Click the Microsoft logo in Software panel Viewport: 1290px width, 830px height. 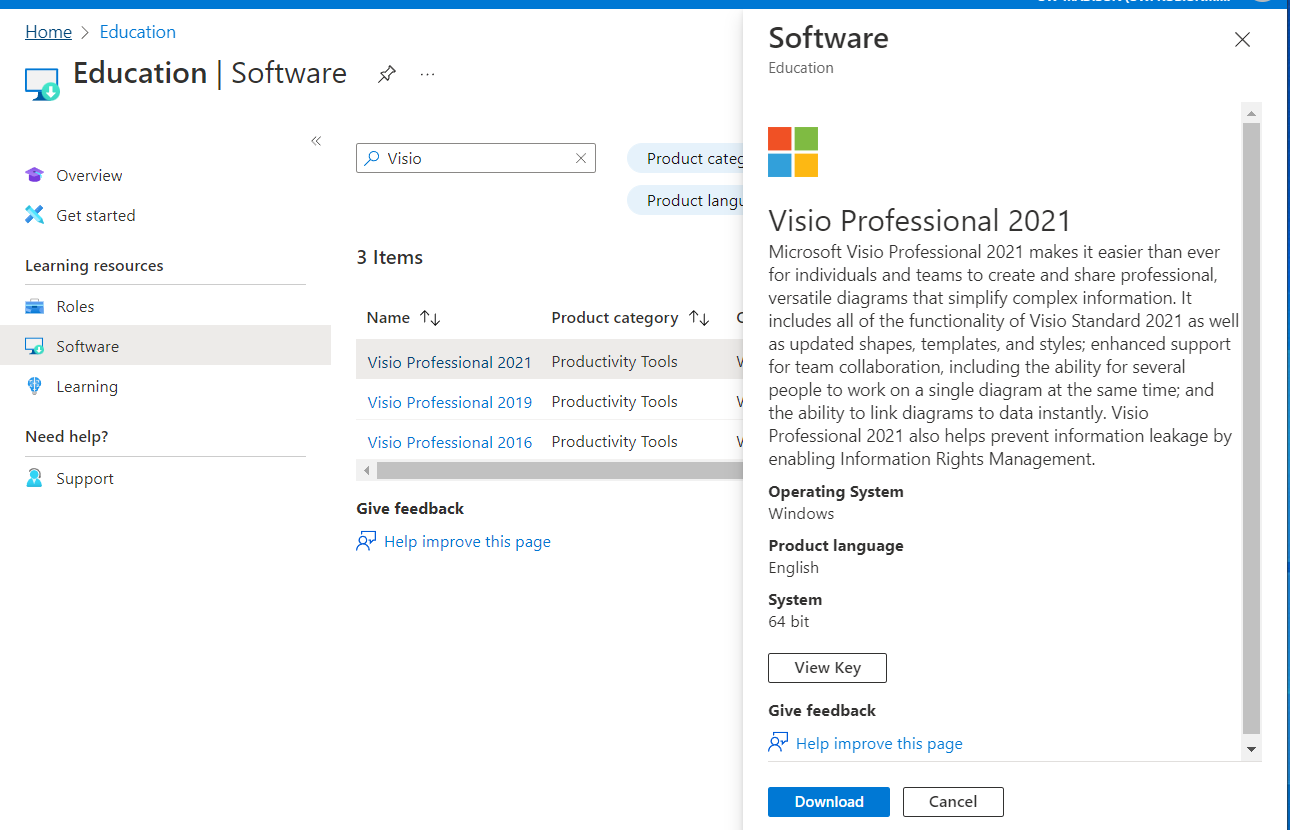pos(793,152)
